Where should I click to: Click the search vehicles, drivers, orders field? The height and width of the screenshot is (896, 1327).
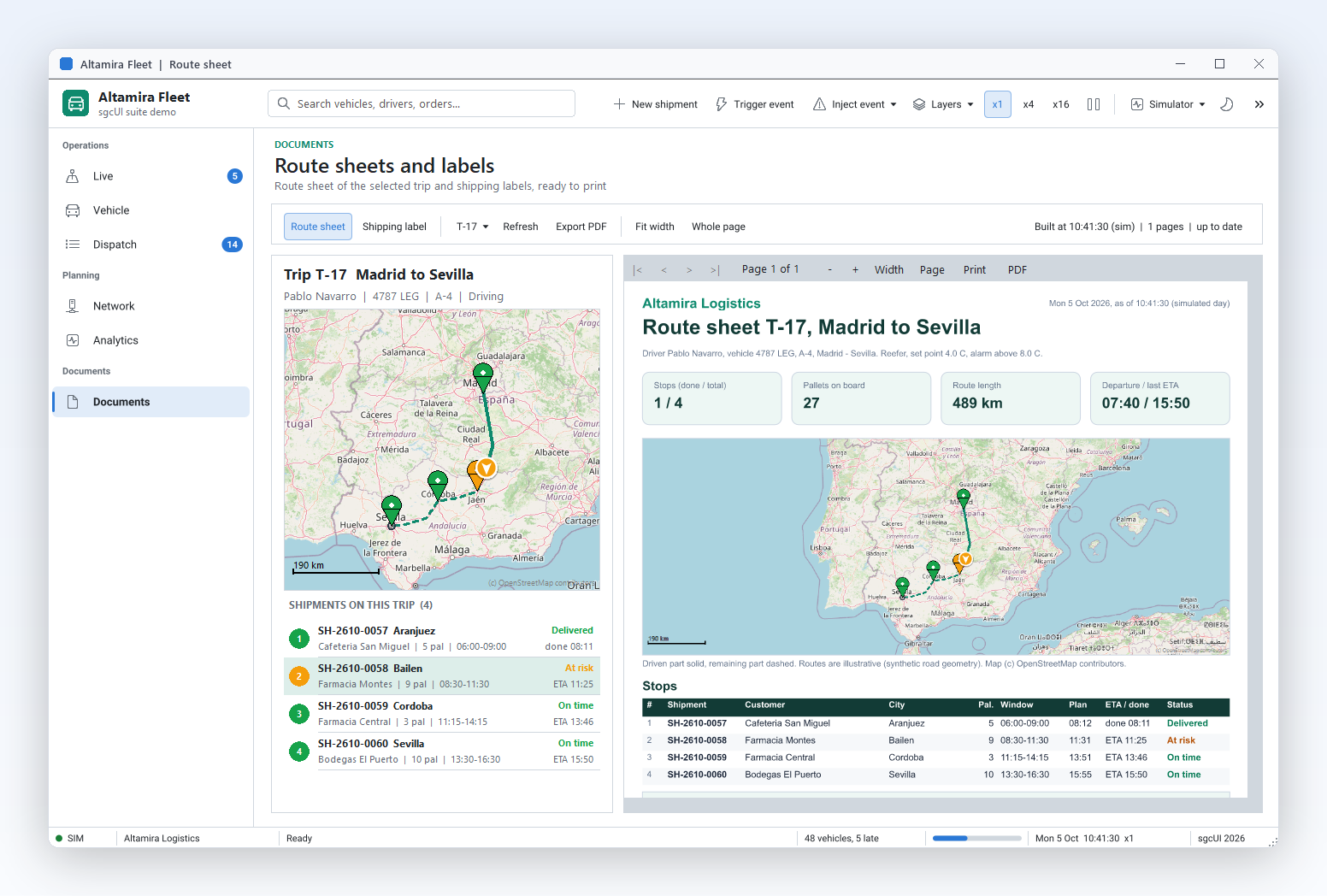422,103
